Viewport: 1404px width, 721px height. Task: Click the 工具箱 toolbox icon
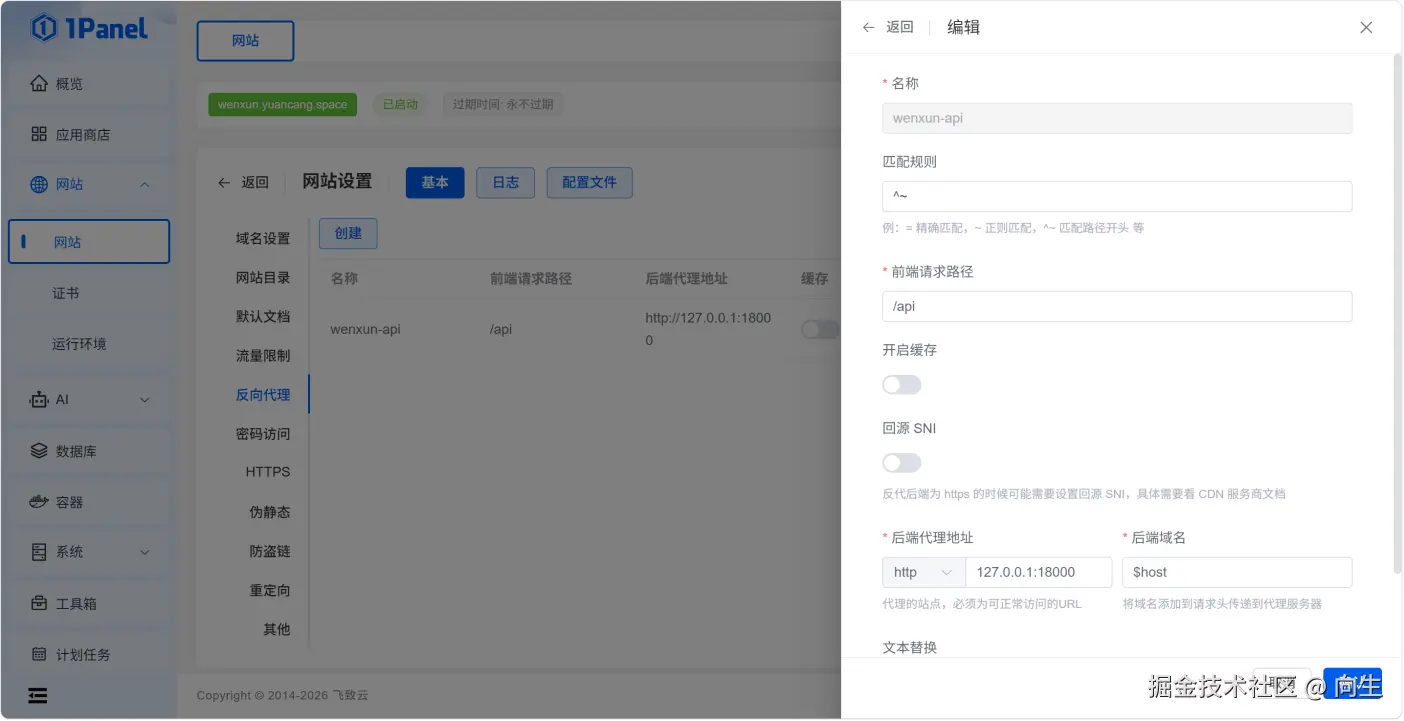(39, 603)
